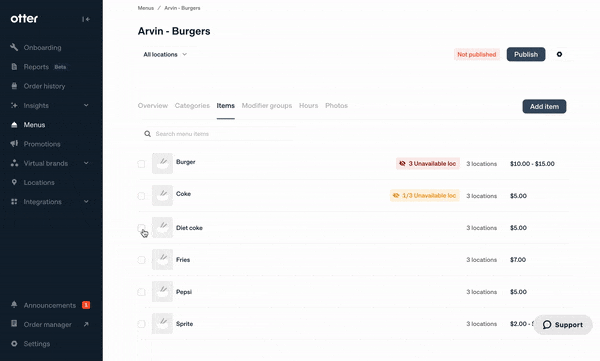Click the Virtual brands icon
Screen dimensions: 600x361
(x=14, y=163)
